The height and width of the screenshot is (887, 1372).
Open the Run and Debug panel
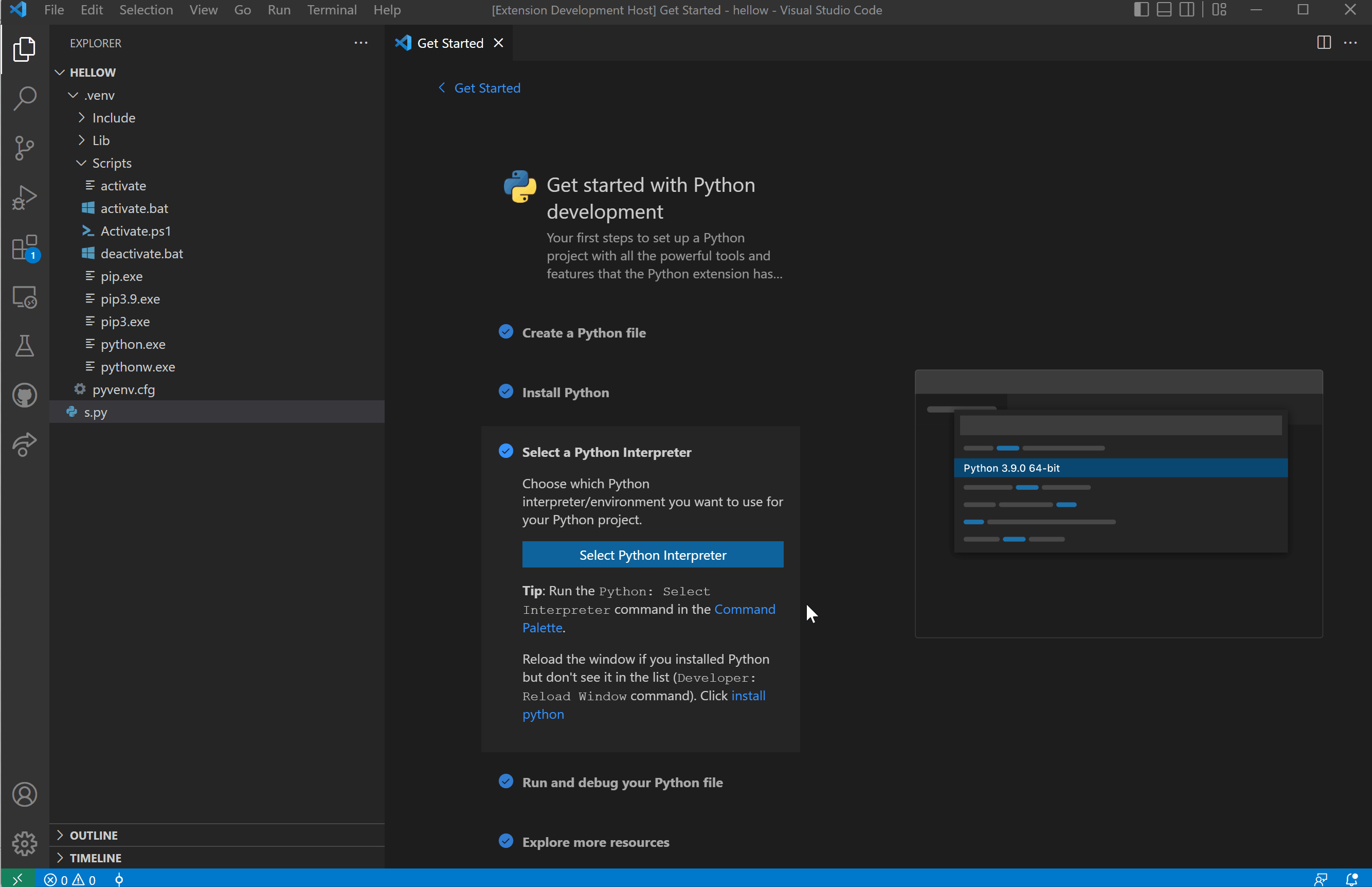(24, 197)
